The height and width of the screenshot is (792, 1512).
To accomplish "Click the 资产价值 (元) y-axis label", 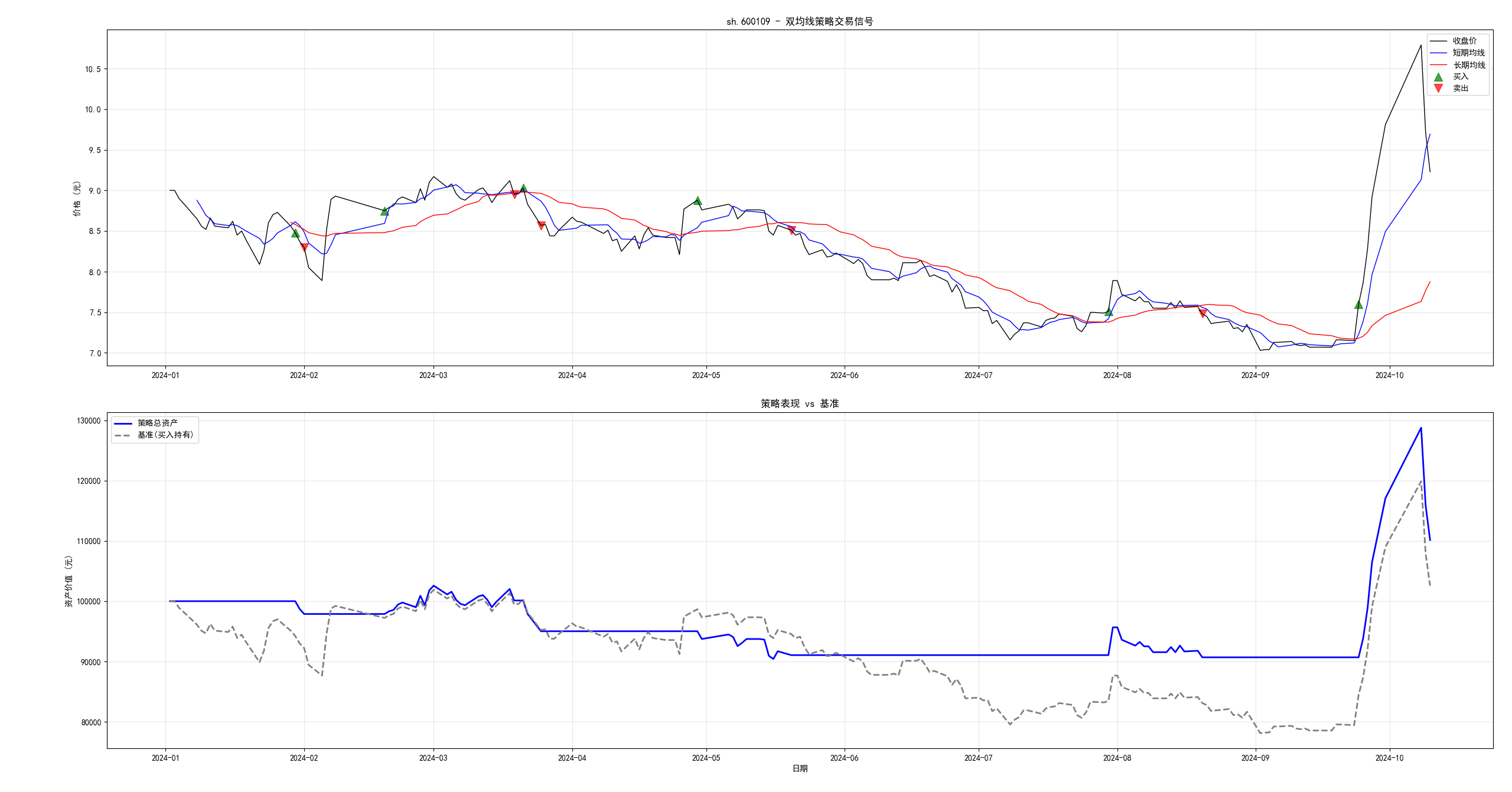I will click(69, 581).
